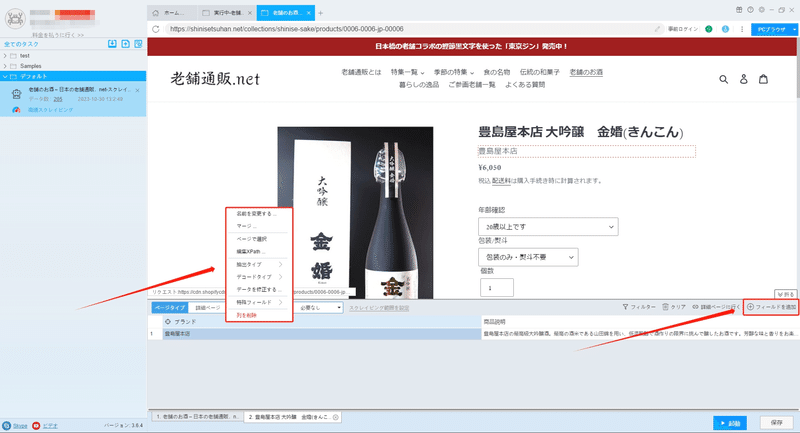800x433 pixels.
Task: Close the 実行中 tab
Action: [249, 13]
